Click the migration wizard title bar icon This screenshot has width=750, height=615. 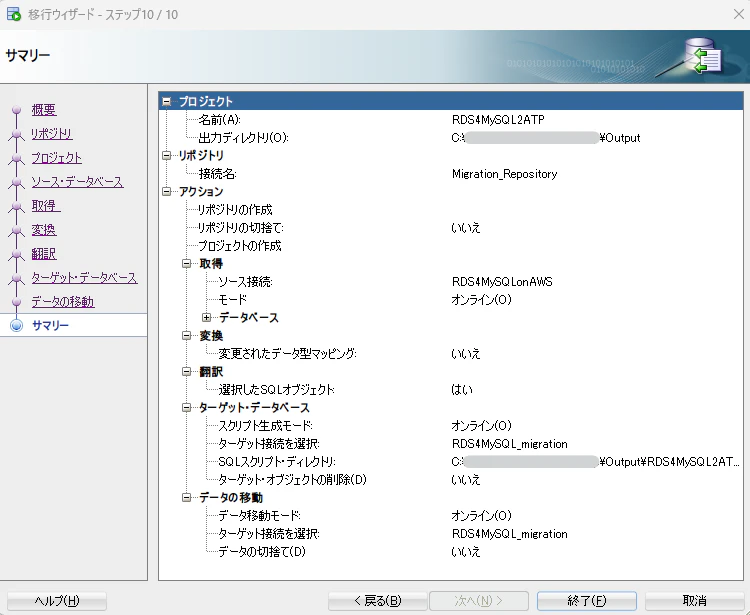pos(14,14)
